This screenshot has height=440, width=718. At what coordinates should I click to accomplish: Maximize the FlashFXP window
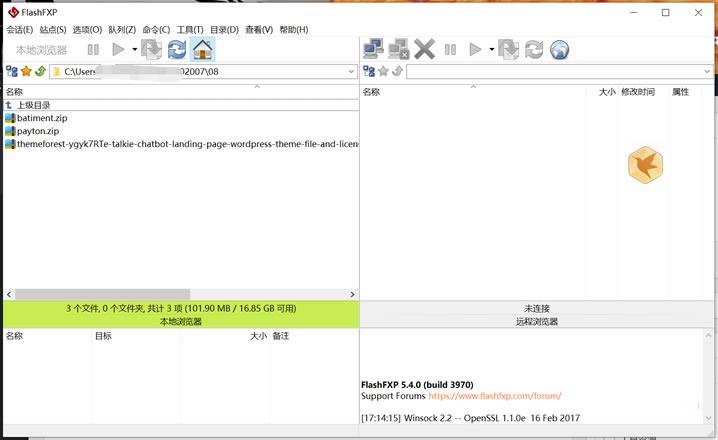[665, 12]
